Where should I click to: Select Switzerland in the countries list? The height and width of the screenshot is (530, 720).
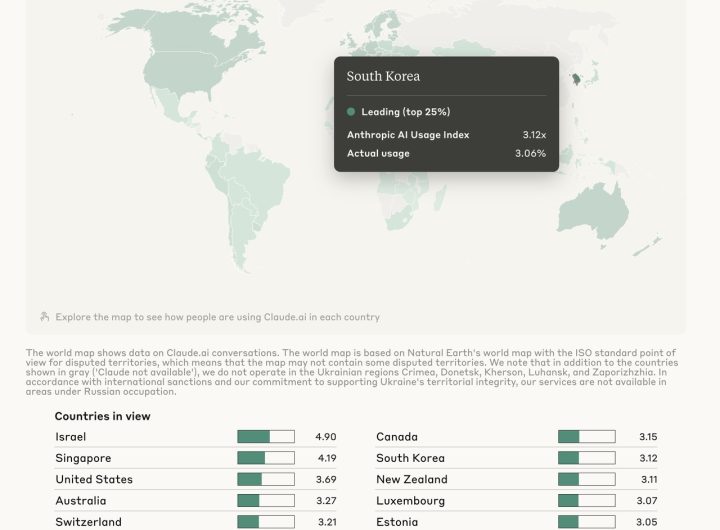pos(88,522)
